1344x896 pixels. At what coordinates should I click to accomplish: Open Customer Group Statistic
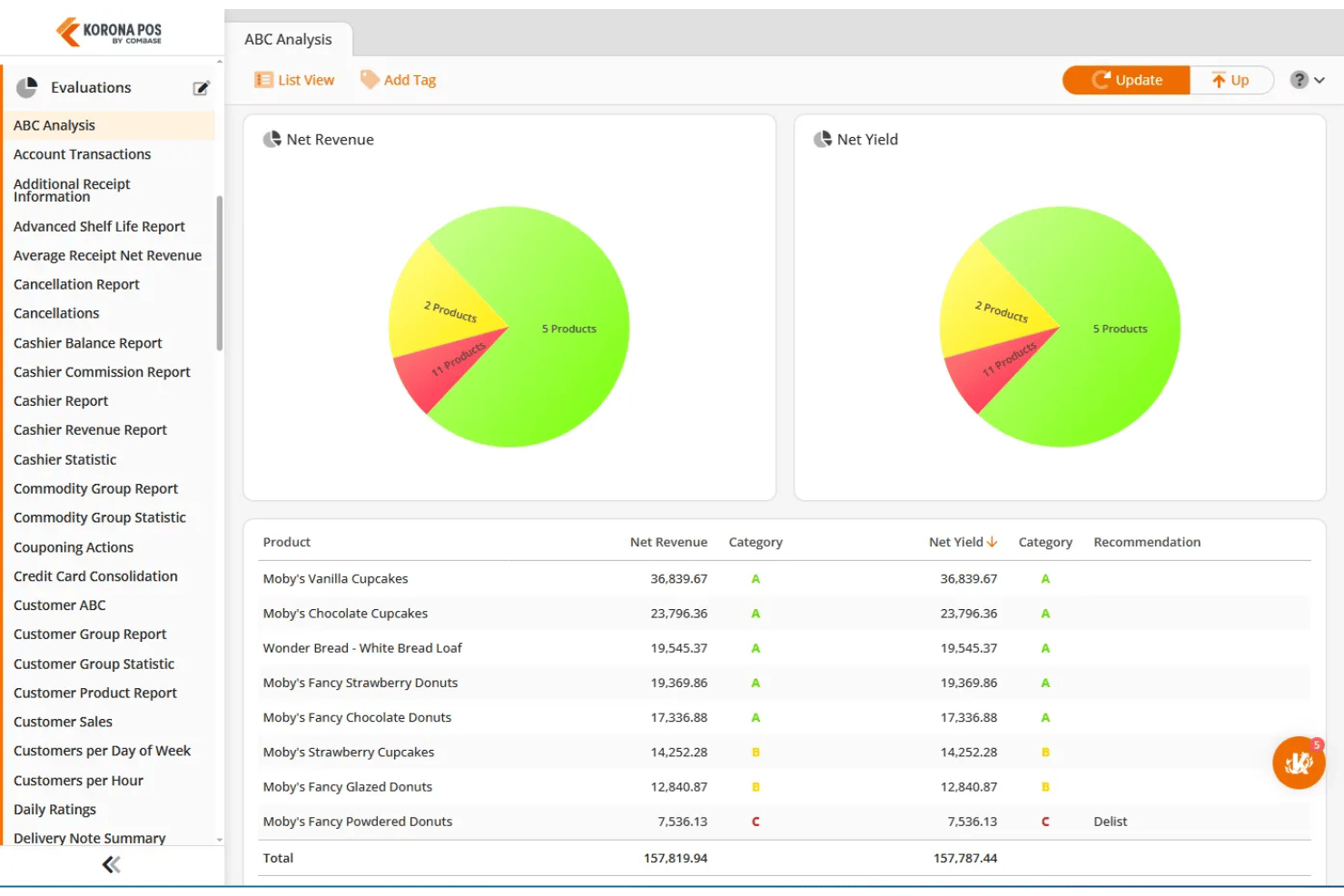[x=94, y=664]
